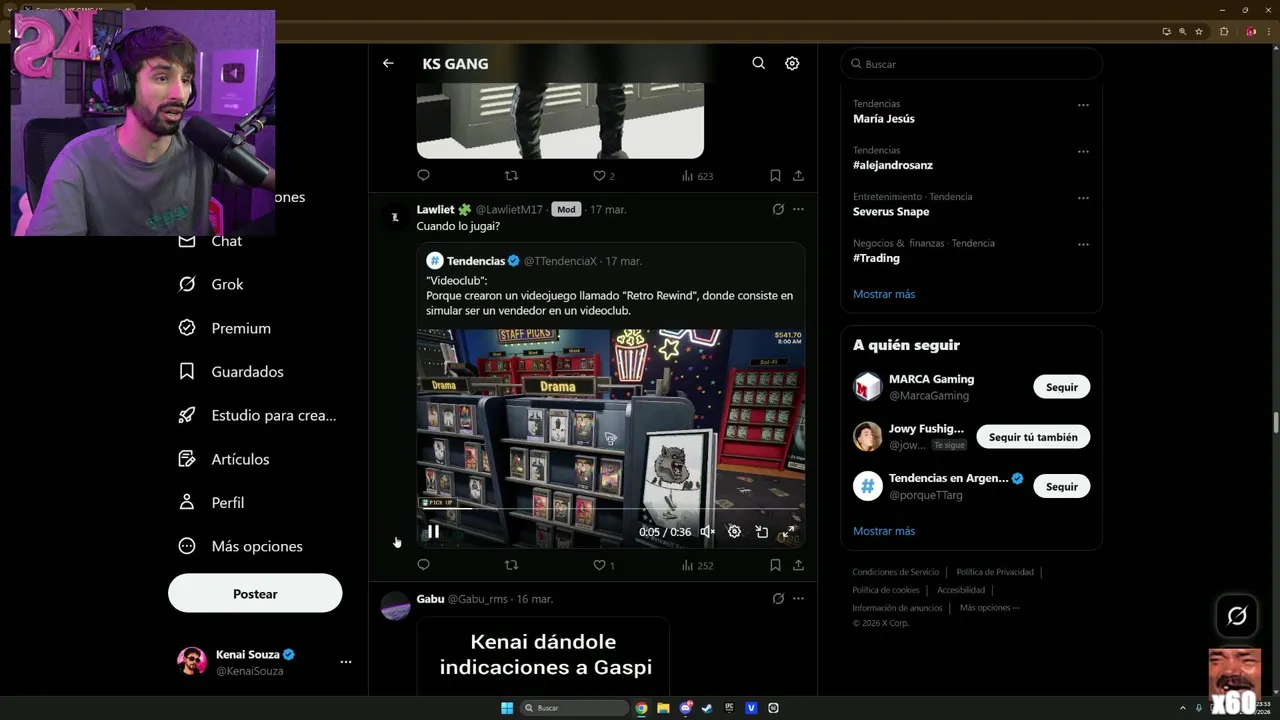This screenshot has width=1280, height=720.
Task: Open Grok explain icon on Lawliet's post
Action: click(x=778, y=209)
